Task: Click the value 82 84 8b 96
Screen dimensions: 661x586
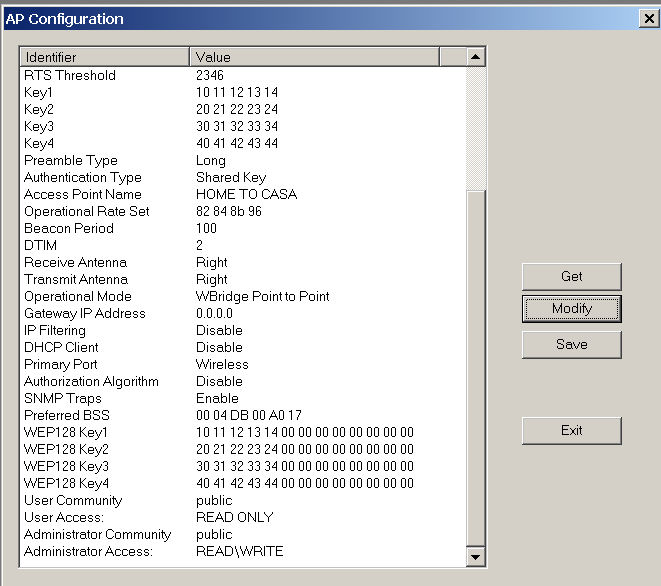Action: click(229, 211)
